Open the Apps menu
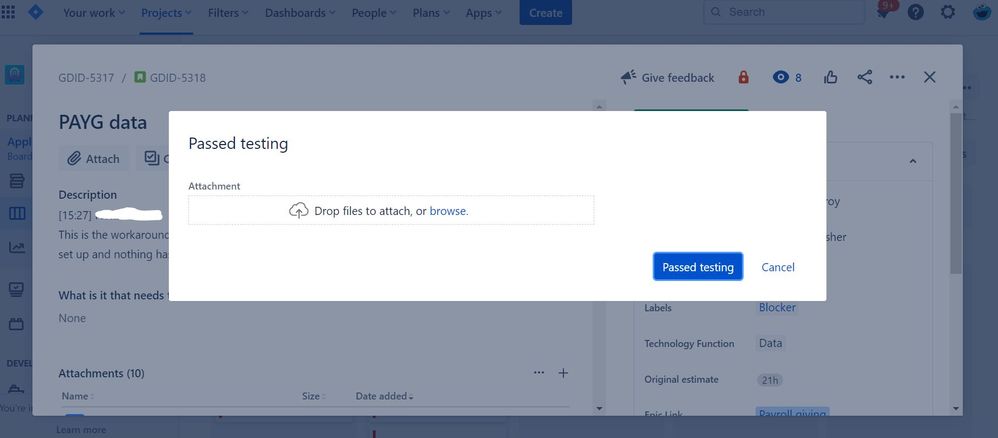 [x=483, y=13]
